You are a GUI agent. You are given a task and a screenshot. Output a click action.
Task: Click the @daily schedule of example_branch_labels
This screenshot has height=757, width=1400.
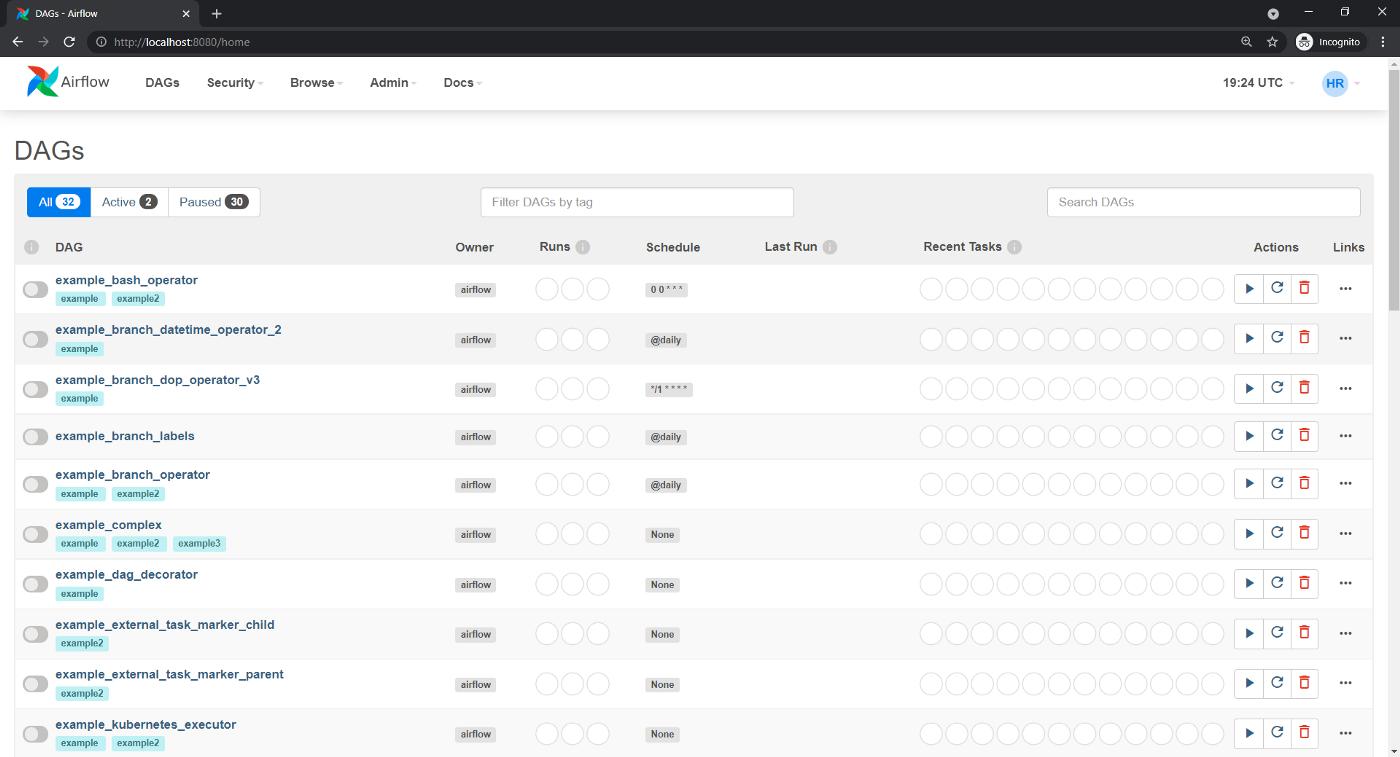[666, 437]
